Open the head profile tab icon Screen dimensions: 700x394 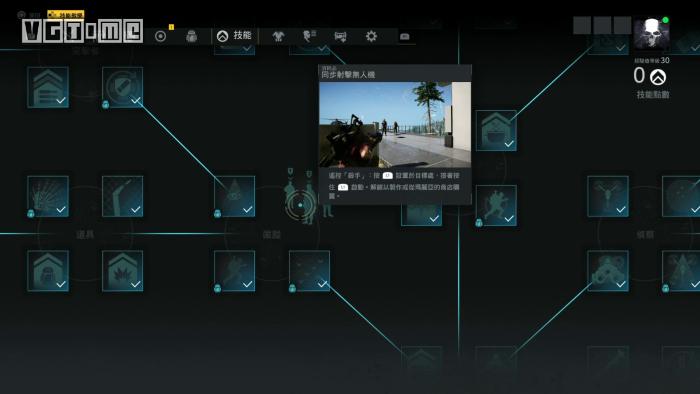coord(309,36)
